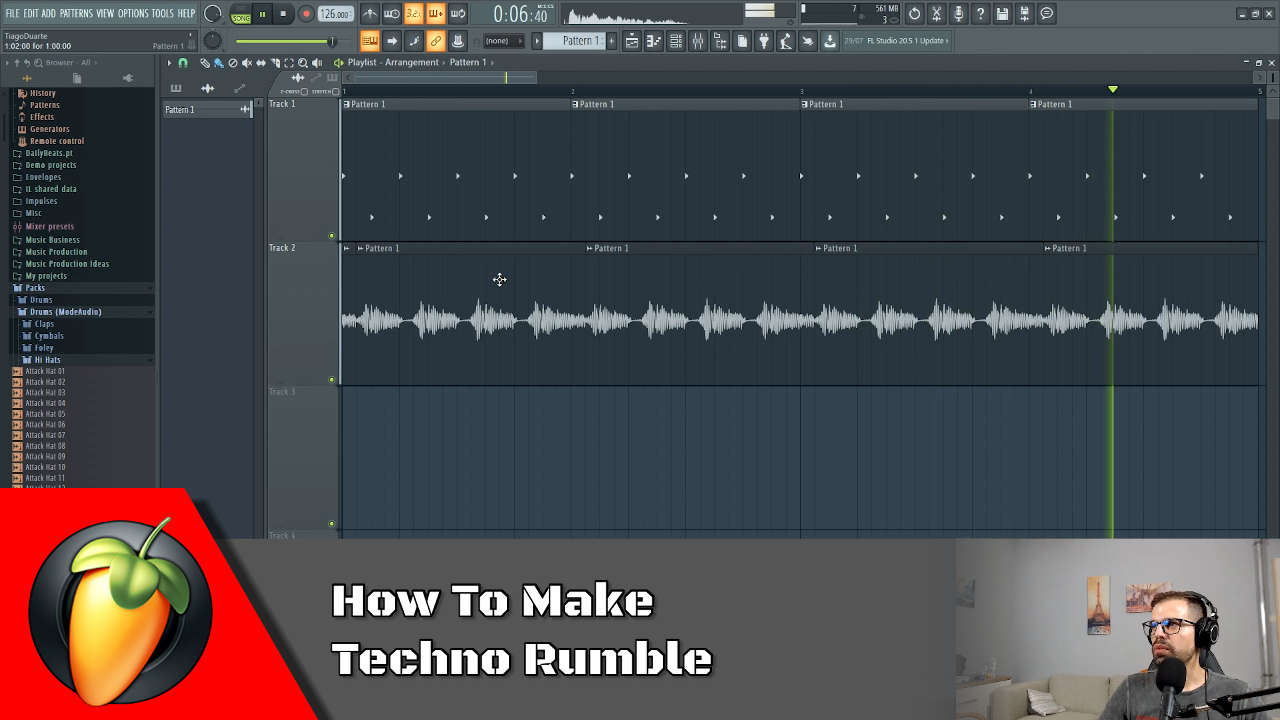Collapse the Drums (ModeAudio) folder
This screenshot has width=1280, height=720.
pos(65,312)
